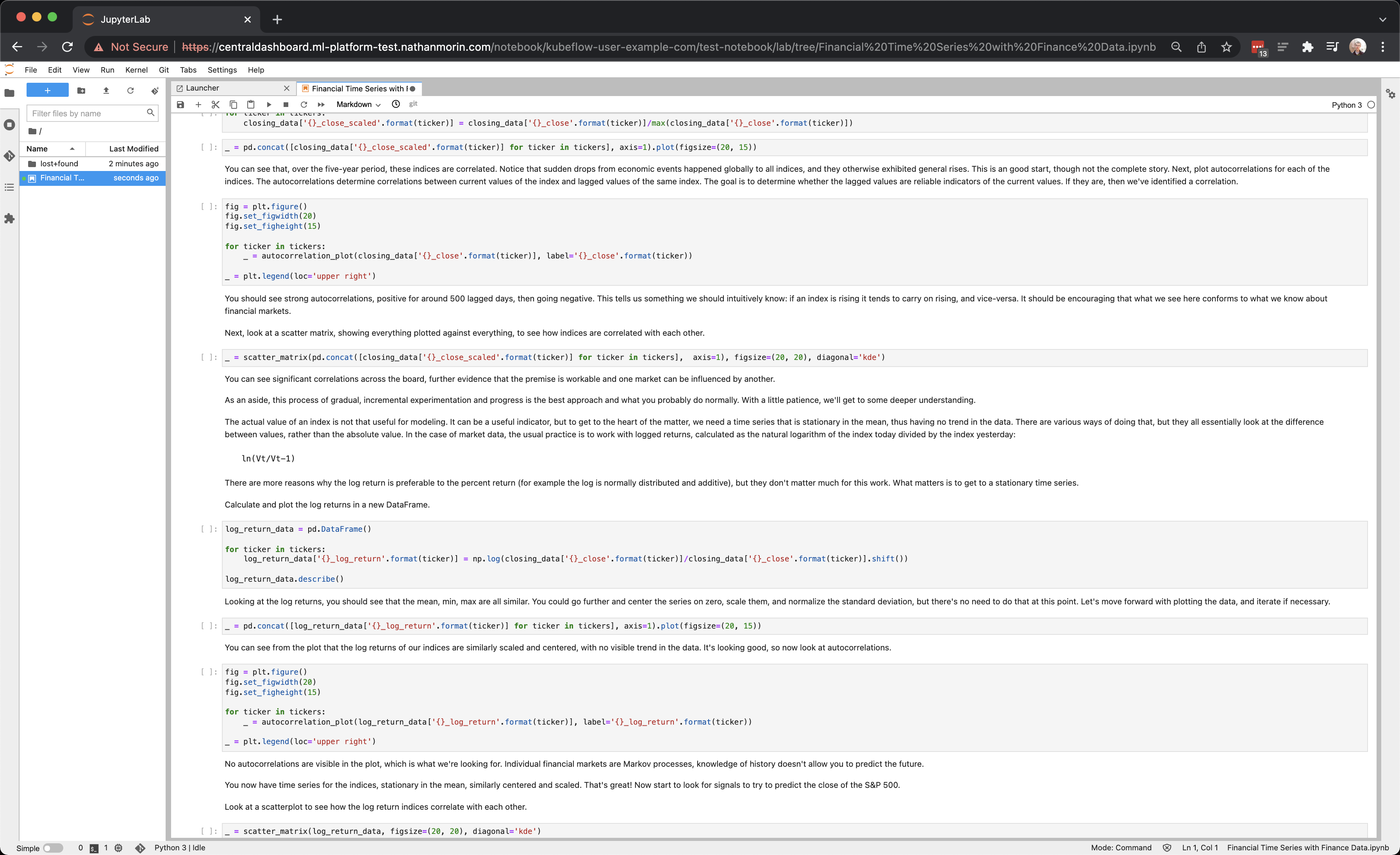The width and height of the screenshot is (1400, 855).
Task: Open the Markdown cell type dropdown
Action: (359, 105)
